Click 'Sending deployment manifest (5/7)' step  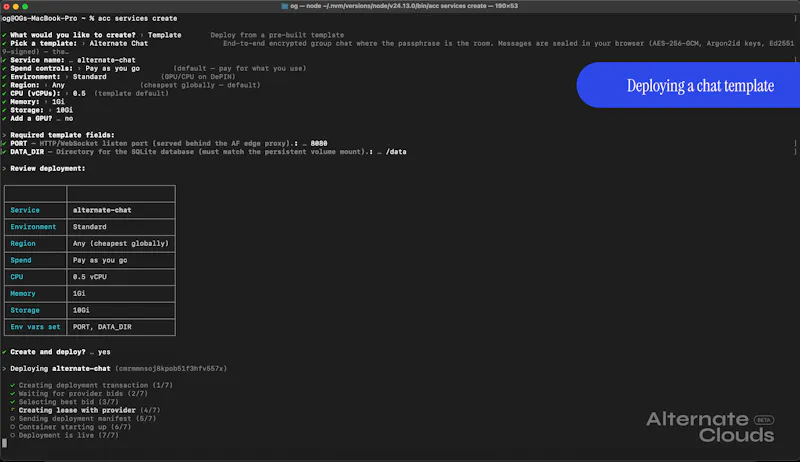pyautogui.click(x=87, y=419)
